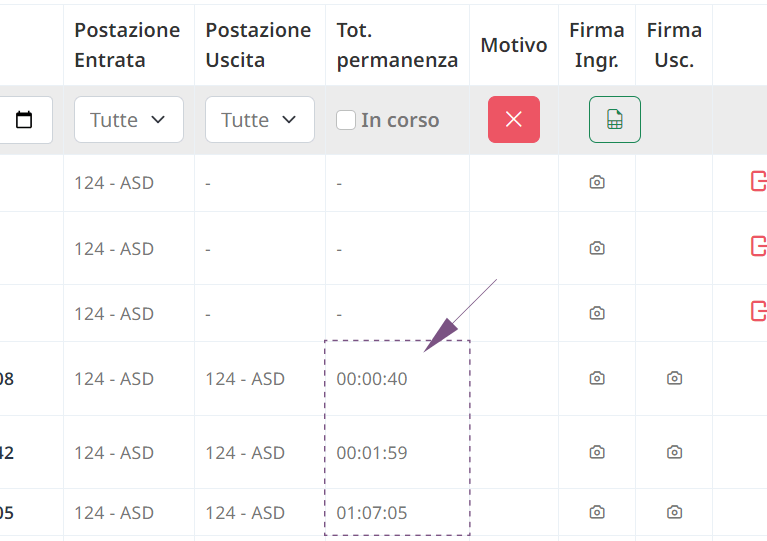767x541 pixels.
Task: Click red exit icon in first row
Action: [x=759, y=181]
